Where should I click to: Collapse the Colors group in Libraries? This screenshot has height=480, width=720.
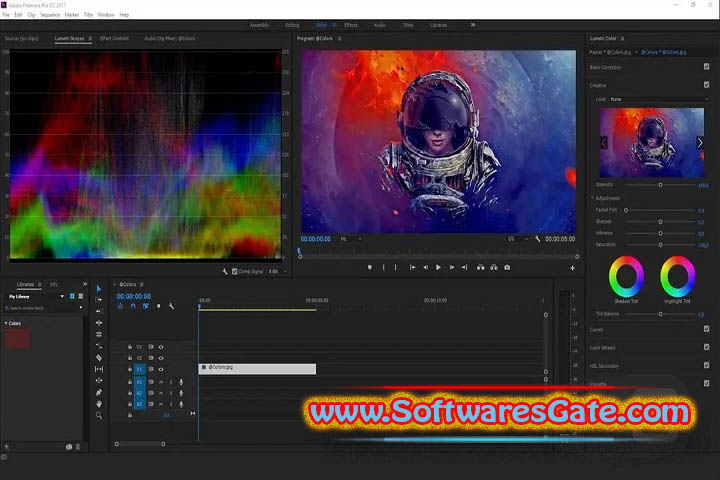(x=6, y=323)
